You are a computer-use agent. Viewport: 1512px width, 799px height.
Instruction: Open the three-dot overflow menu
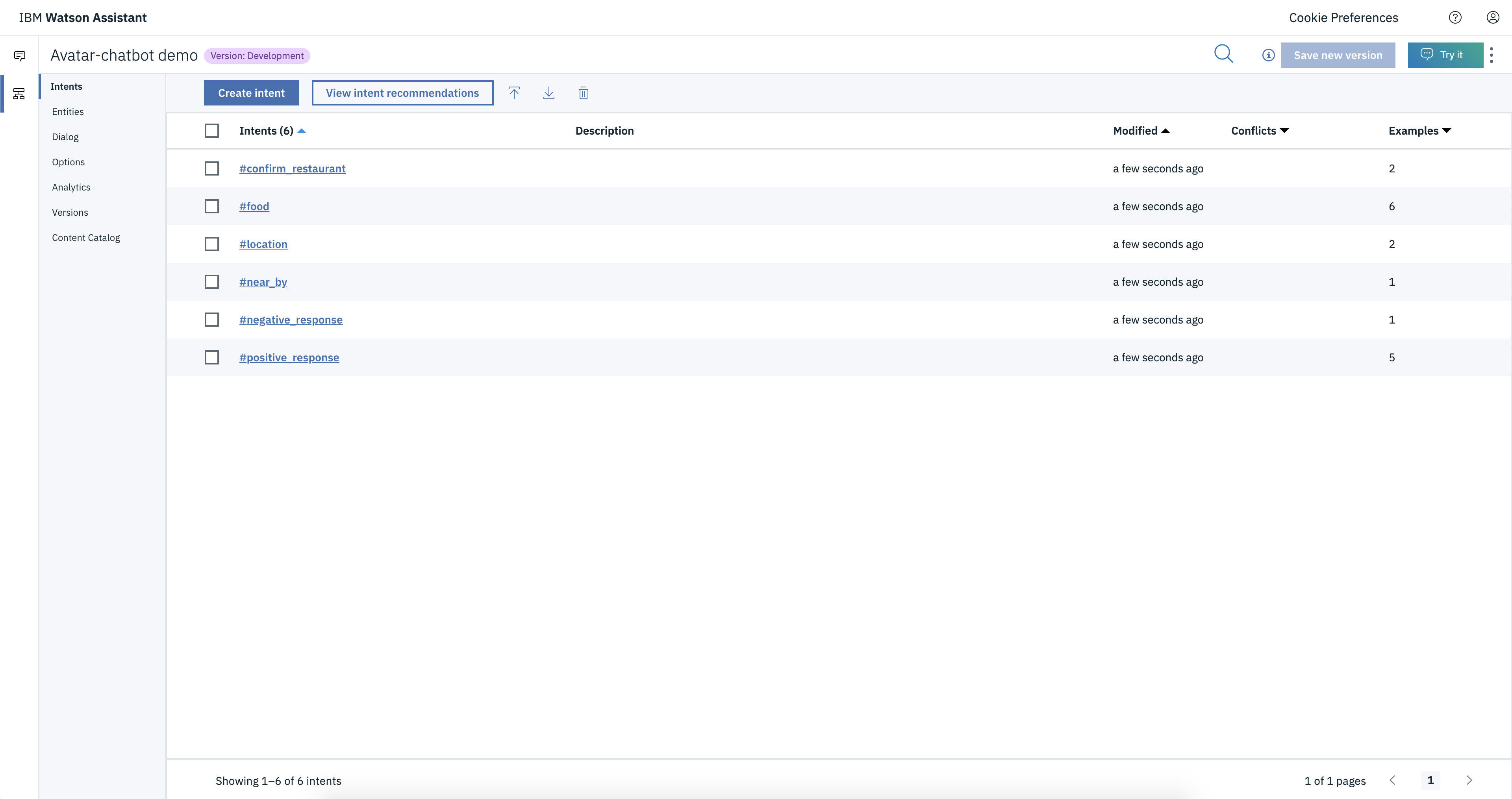1492,55
